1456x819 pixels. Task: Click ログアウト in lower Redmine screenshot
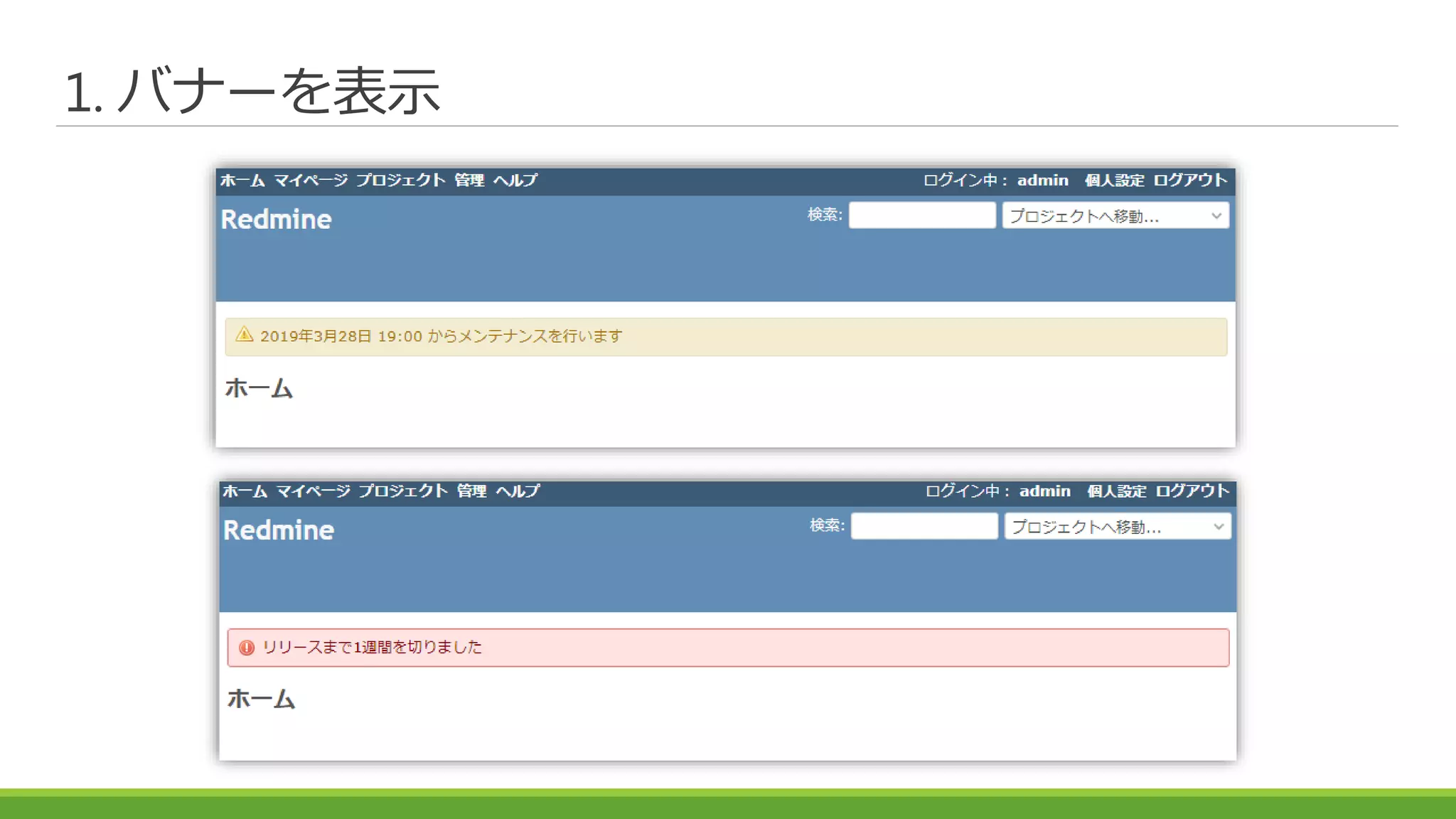coord(1192,491)
